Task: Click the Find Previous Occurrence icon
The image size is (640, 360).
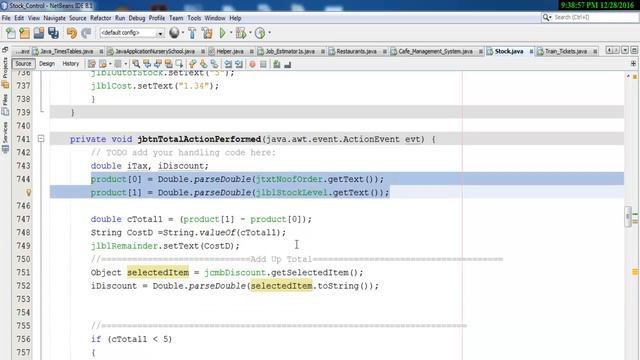Action: (x=147, y=64)
